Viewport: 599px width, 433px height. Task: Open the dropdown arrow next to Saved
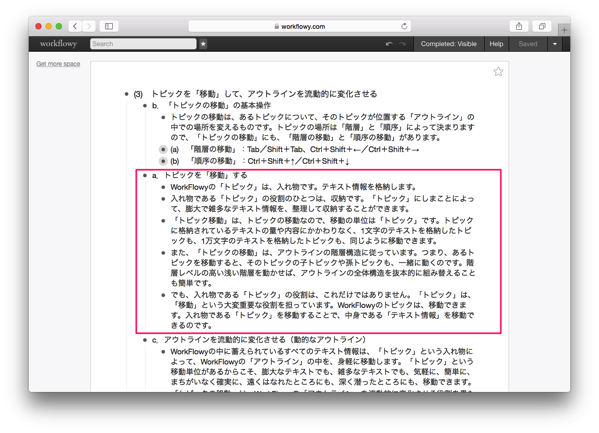click(x=555, y=44)
